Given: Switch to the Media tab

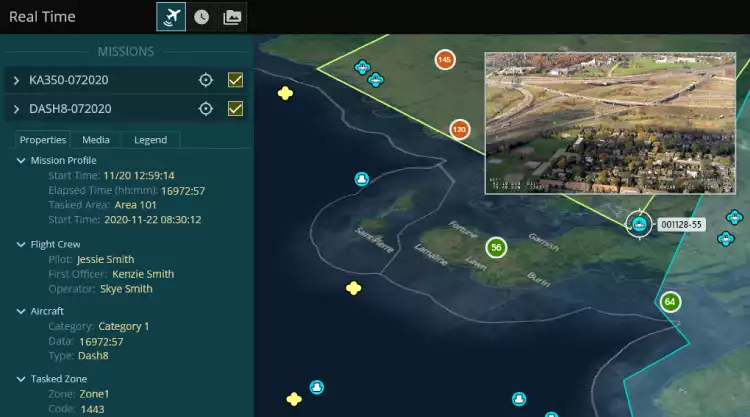Looking at the screenshot, I should [96, 140].
